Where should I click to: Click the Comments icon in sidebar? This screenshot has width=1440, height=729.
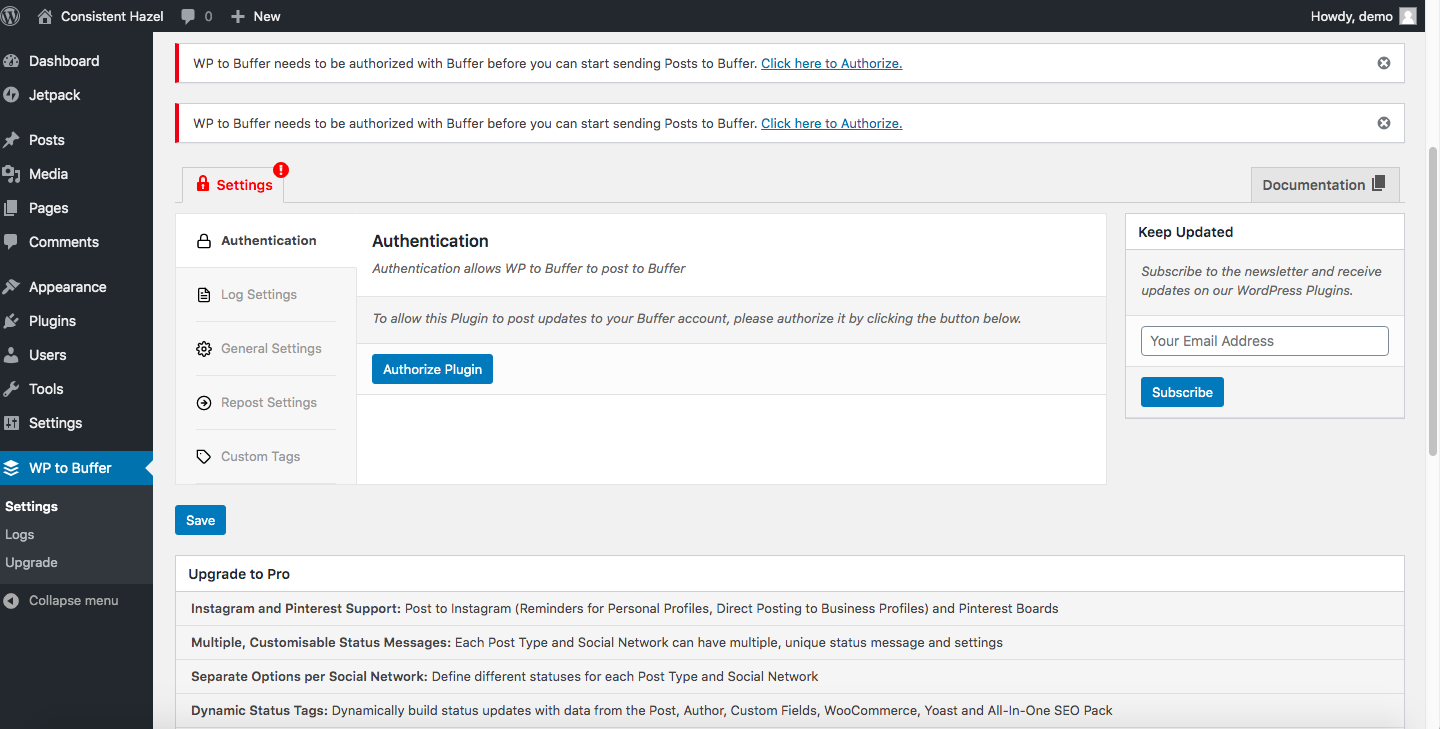click(x=11, y=242)
